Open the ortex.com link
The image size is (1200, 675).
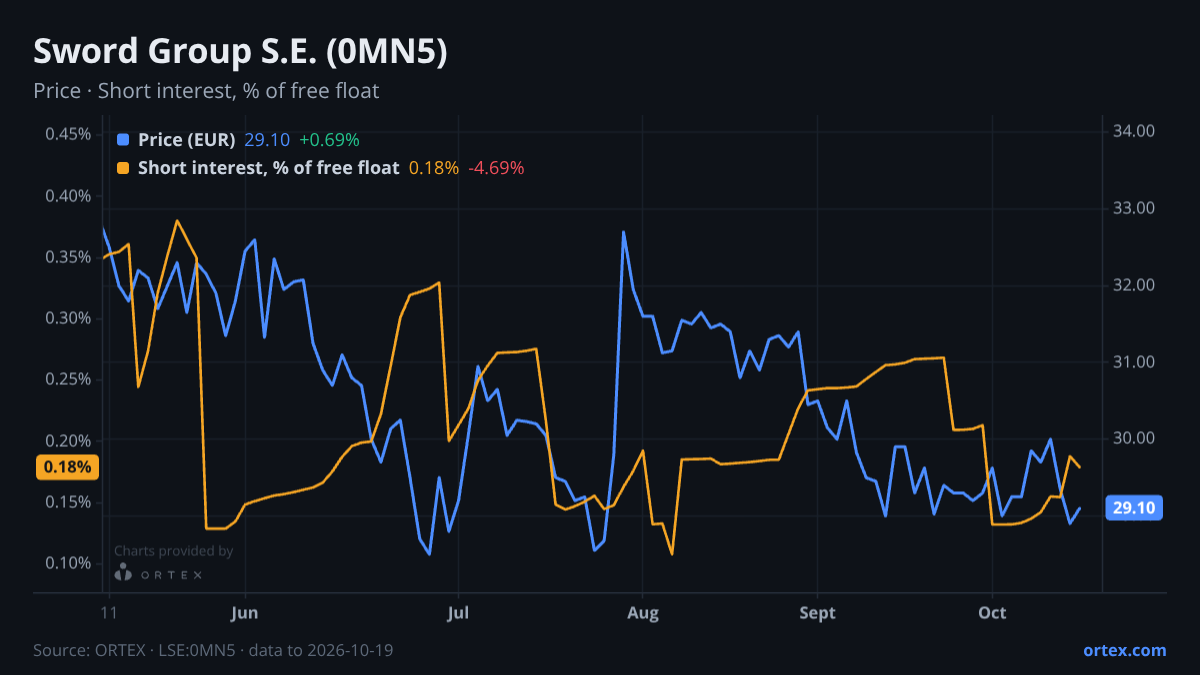pyautogui.click(x=1124, y=650)
